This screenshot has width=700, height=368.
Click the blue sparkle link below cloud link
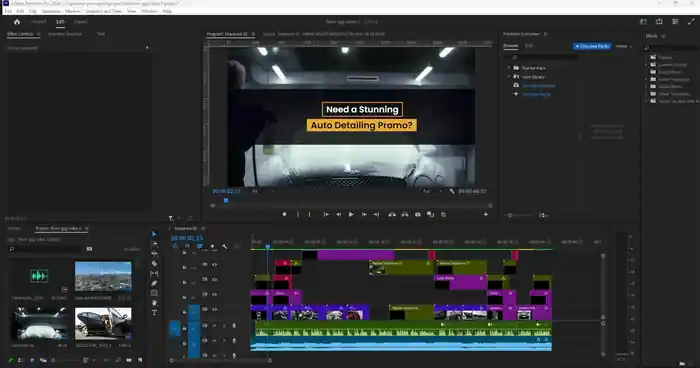tap(536, 95)
